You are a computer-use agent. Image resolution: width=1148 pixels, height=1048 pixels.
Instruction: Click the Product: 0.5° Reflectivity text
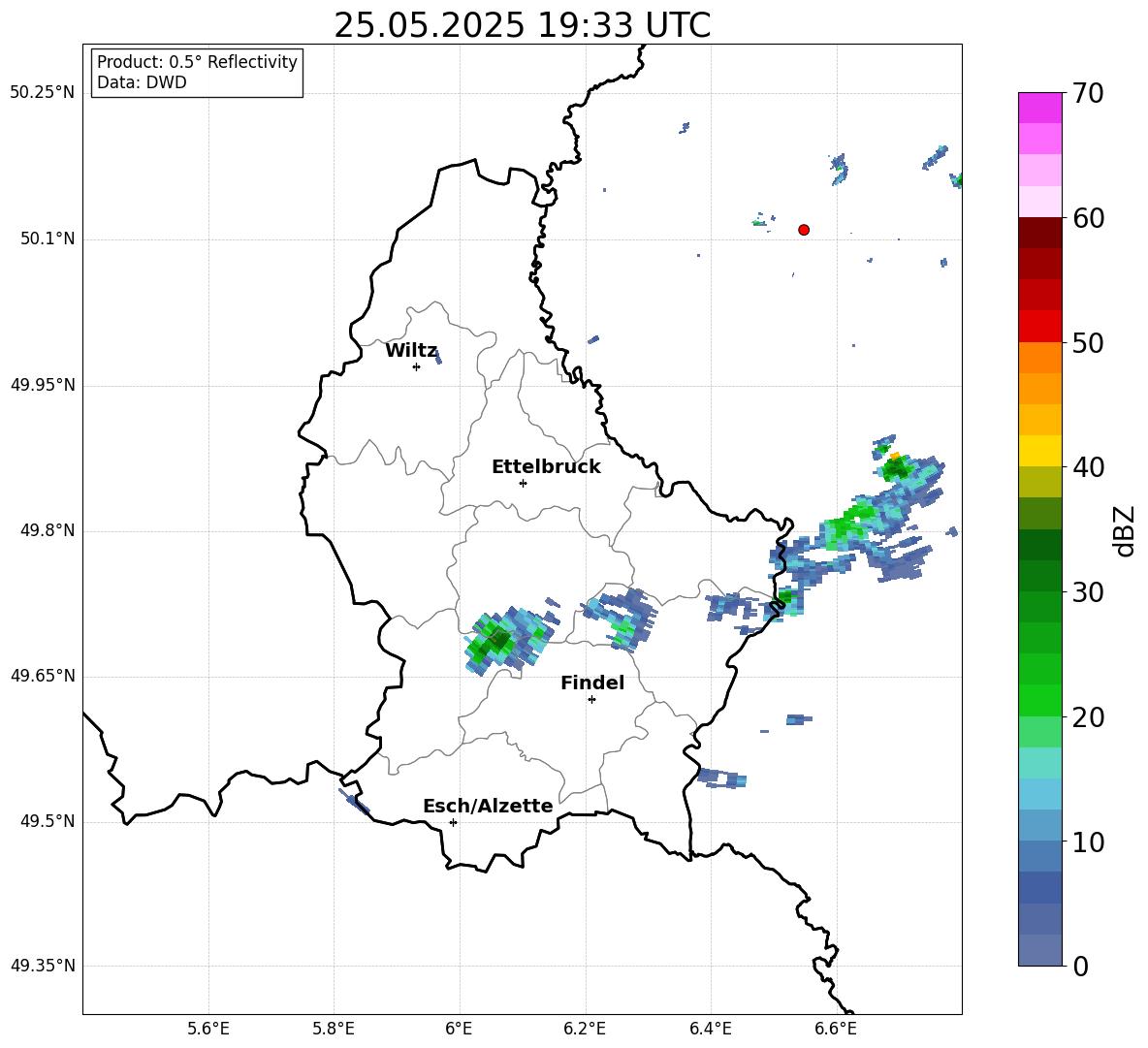tap(197, 62)
